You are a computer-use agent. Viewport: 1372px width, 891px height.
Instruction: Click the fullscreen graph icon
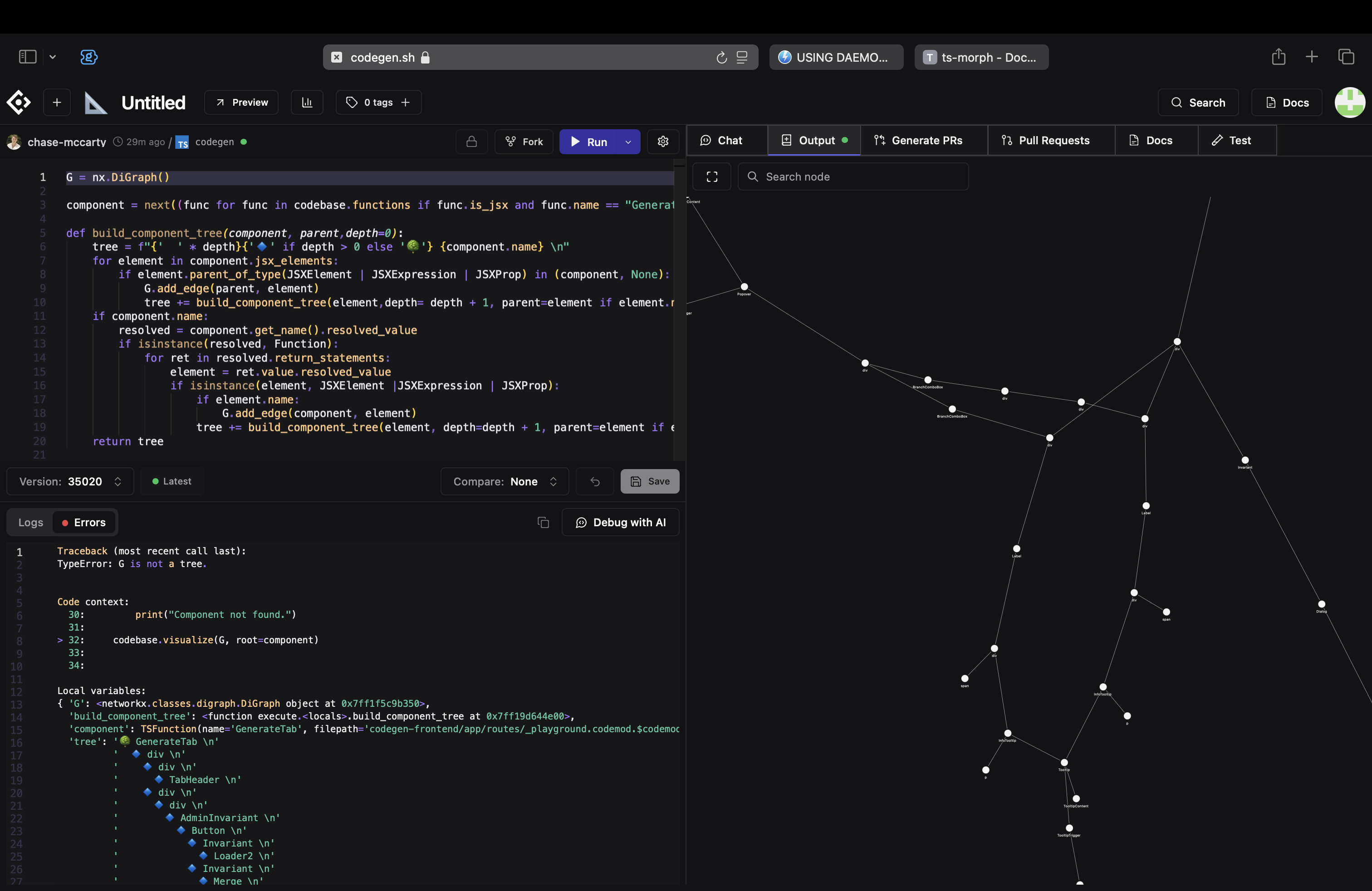(x=712, y=177)
